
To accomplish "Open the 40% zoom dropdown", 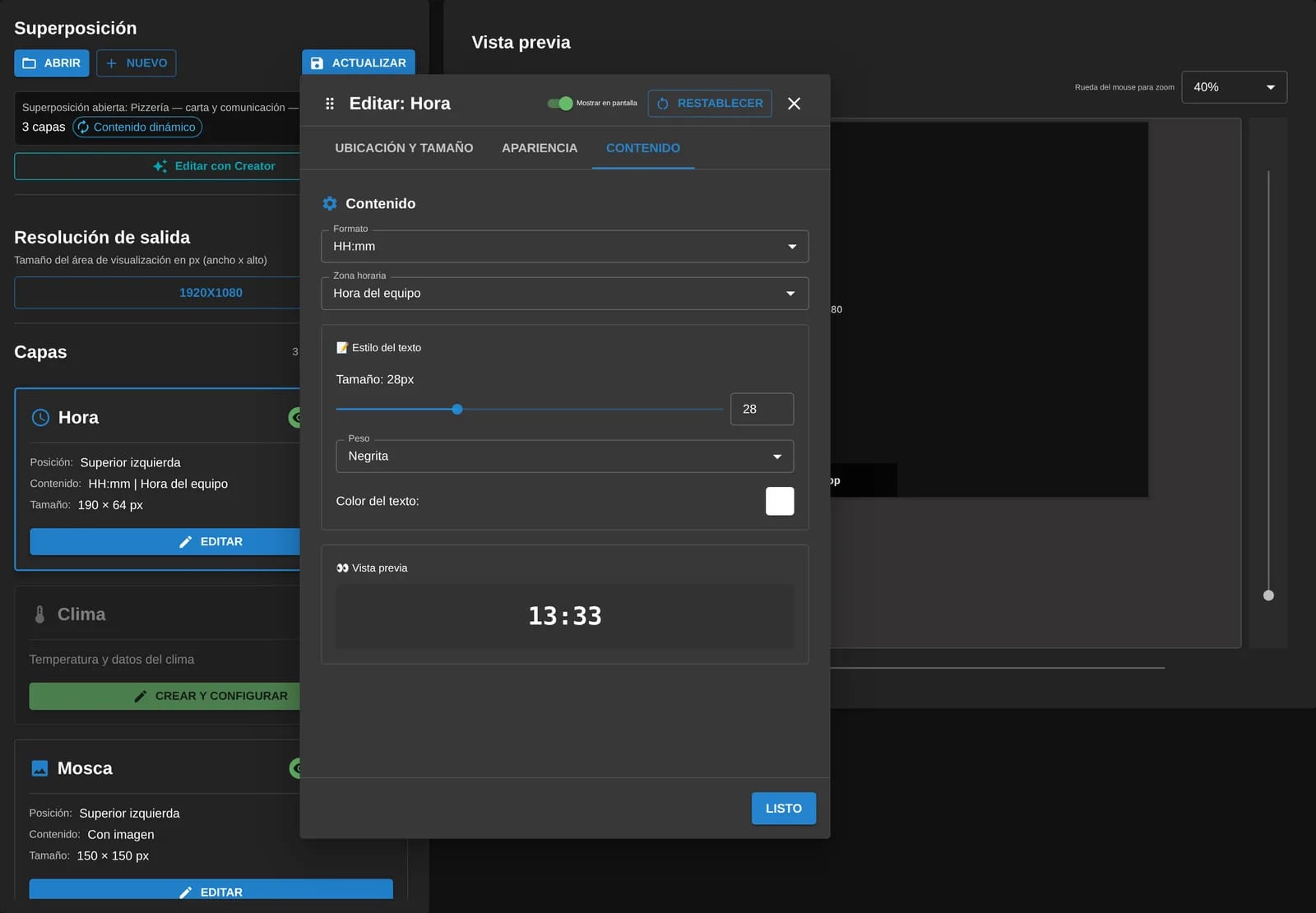I will pos(1234,87).
